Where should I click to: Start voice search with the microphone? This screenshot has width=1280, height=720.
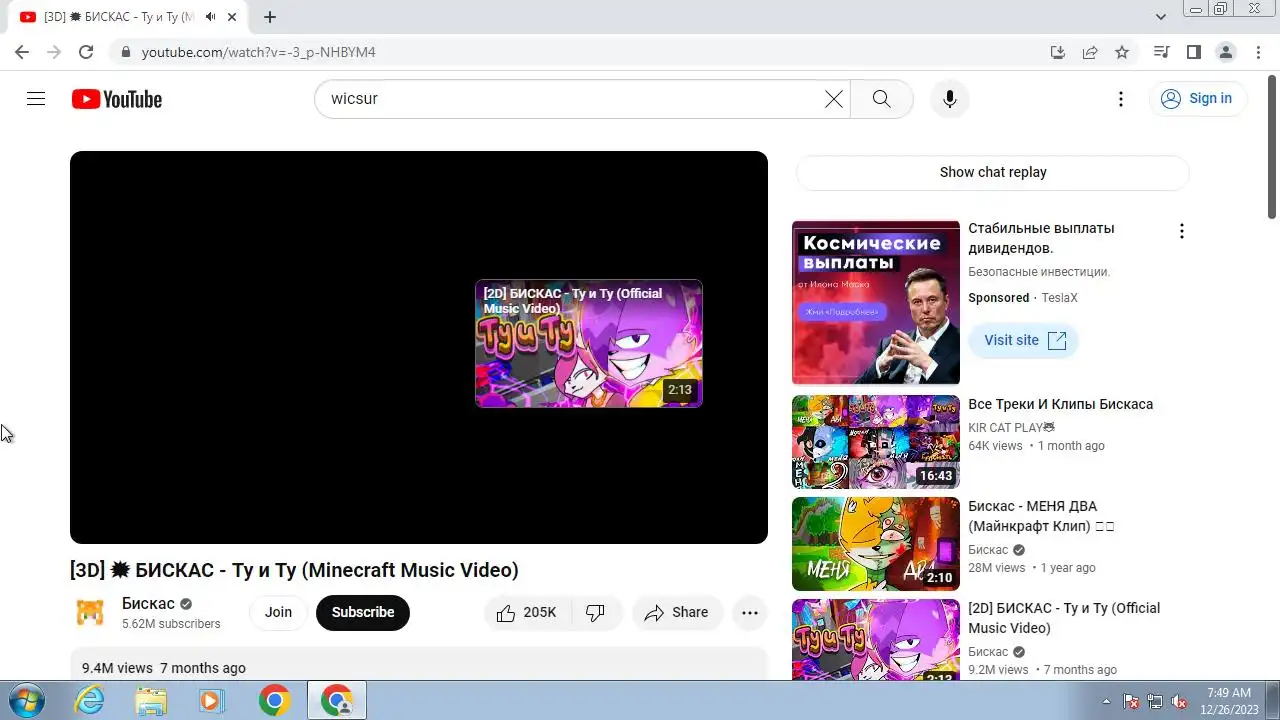click(950, 99)
